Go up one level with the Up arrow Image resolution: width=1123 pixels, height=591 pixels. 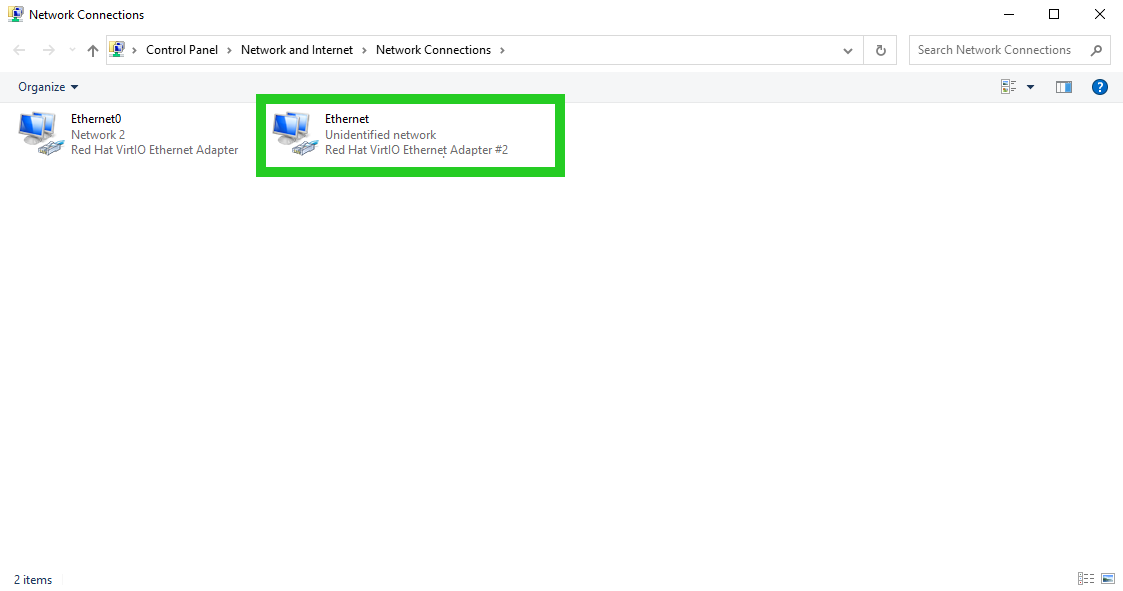coord(93,50)
